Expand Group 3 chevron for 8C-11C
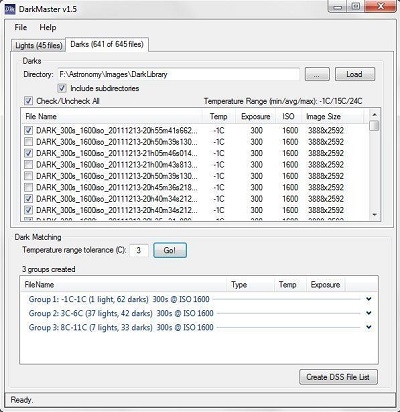This screenshot has width=400, height=412. pos(368,327)
